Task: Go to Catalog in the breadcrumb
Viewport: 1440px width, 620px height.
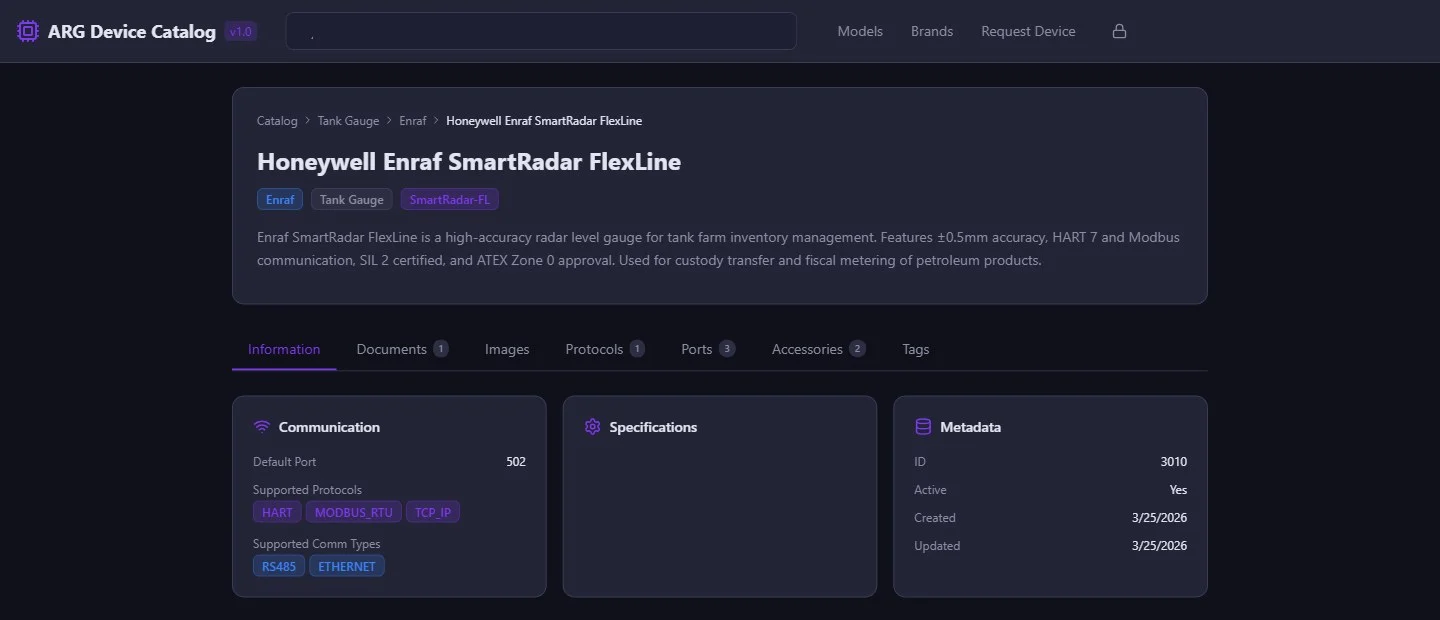Action: click(277, 121)
